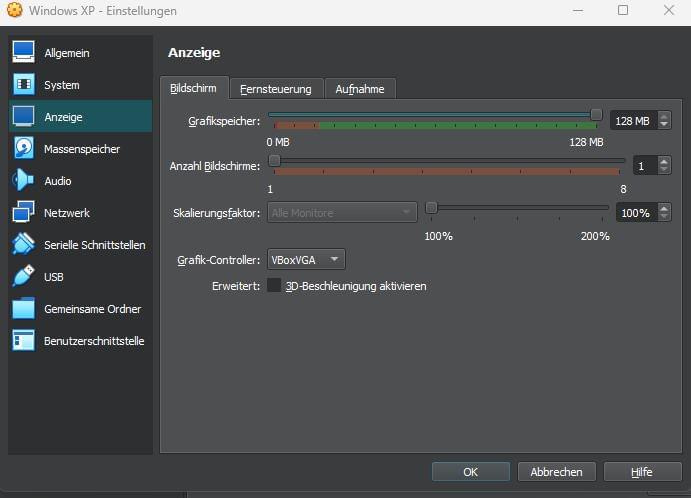Go to Allgemein settings page
The image size is (691, 498).
80,53
